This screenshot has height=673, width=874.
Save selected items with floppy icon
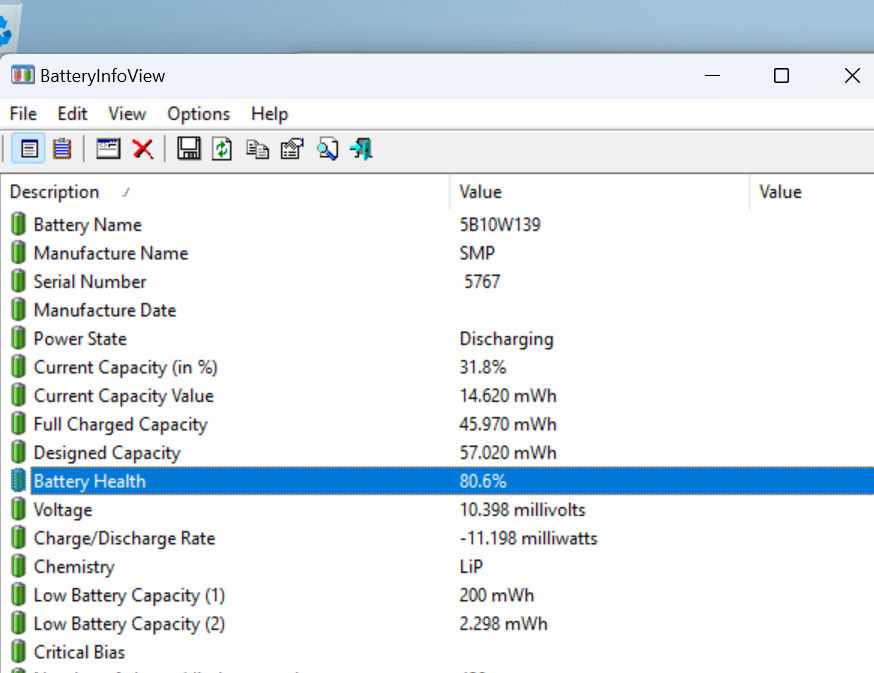189,149
